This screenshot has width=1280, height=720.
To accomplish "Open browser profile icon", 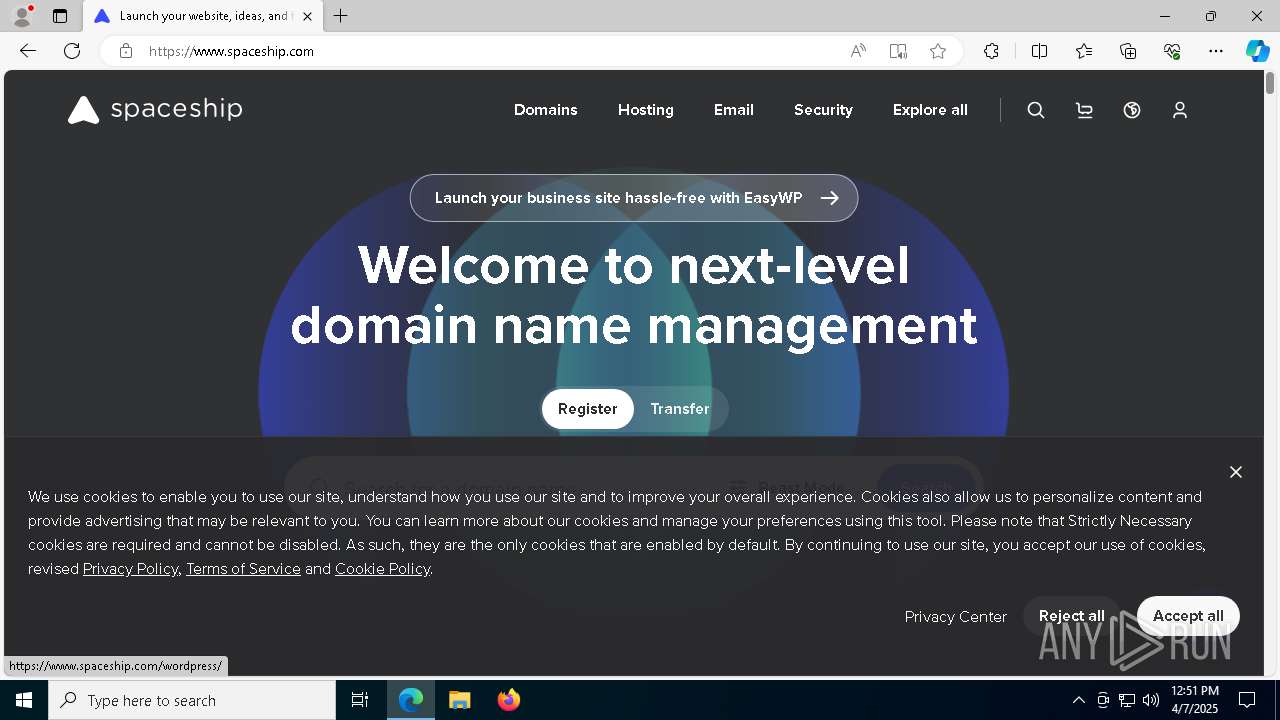I will (22, 16).
